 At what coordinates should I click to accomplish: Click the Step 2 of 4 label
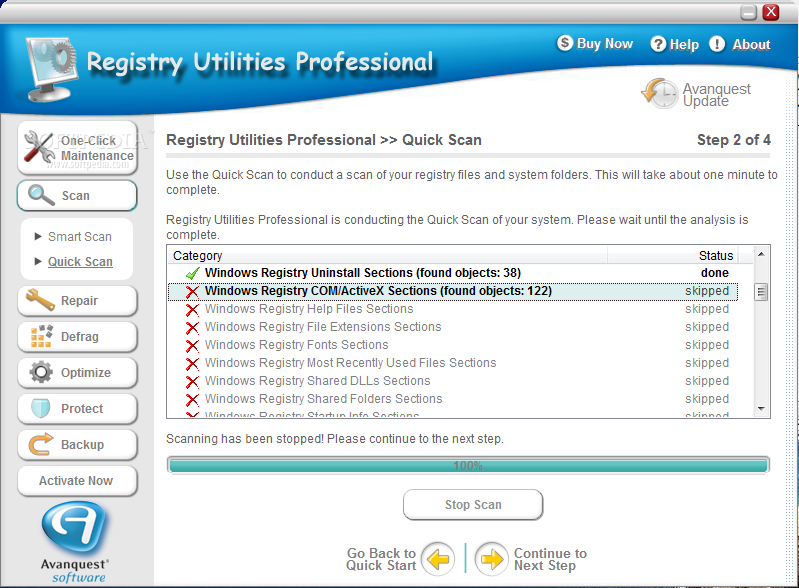[734, 140]
